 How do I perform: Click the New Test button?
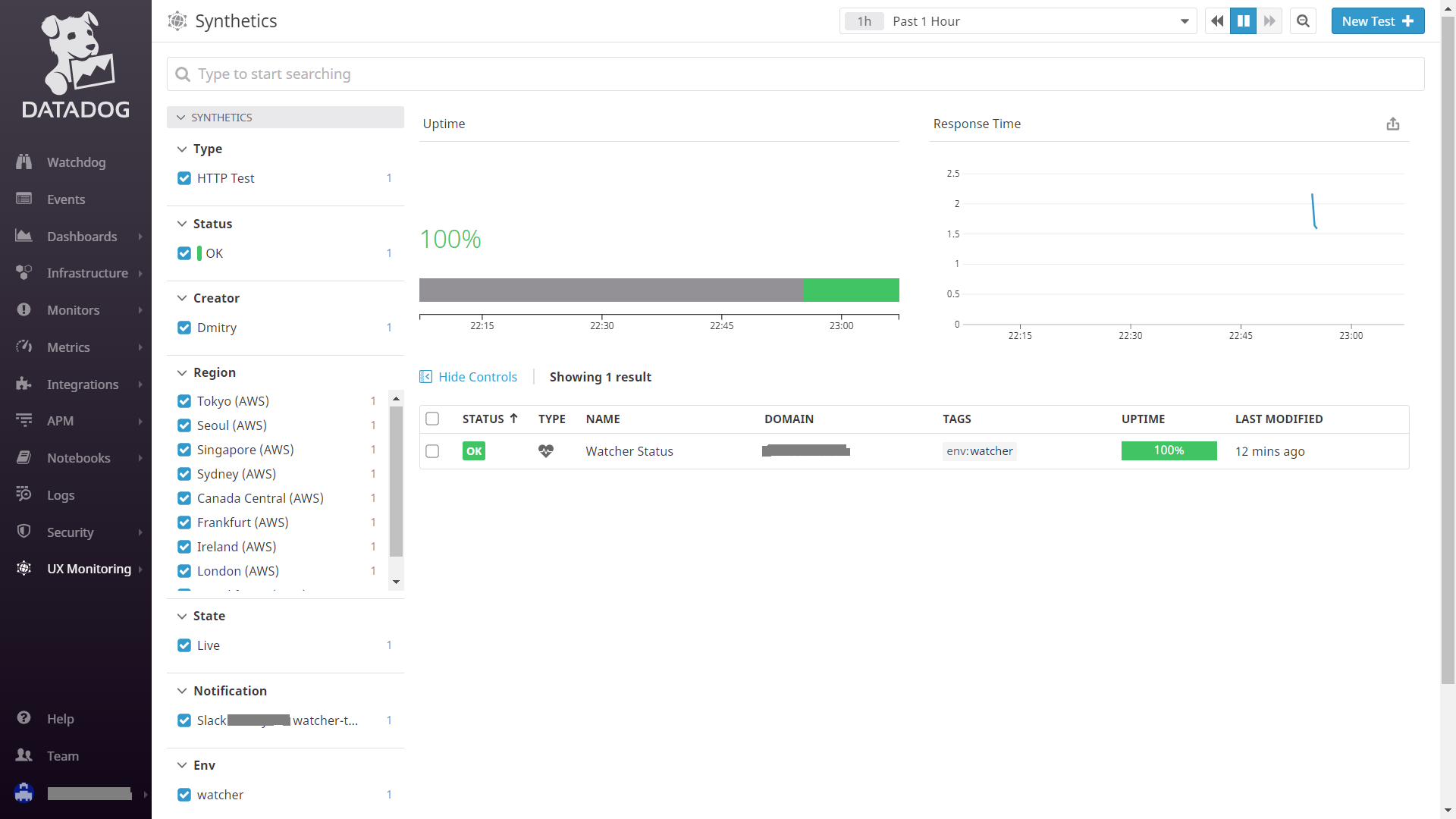1378,21
